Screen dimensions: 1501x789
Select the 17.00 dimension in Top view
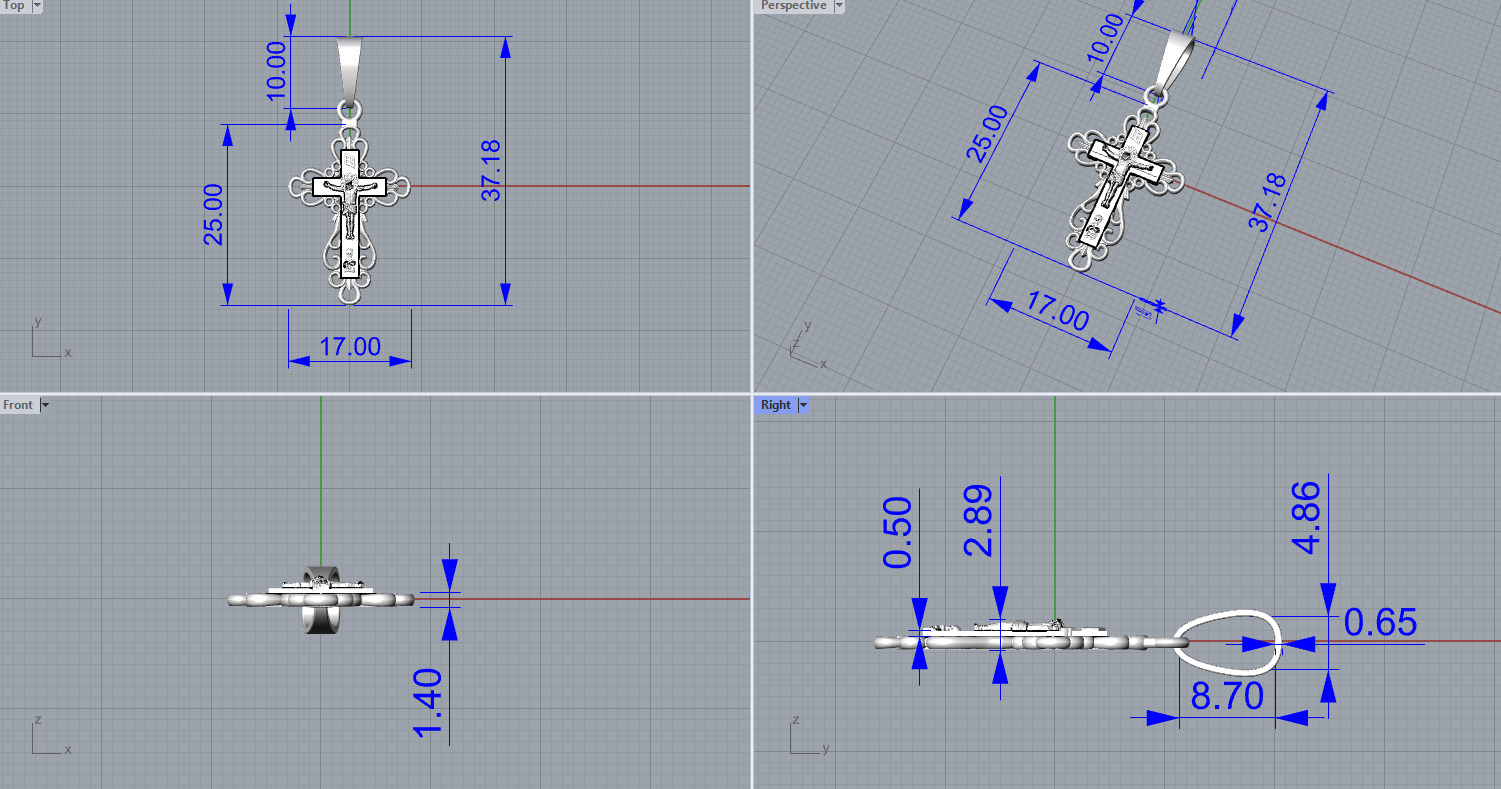click(350, 347)
